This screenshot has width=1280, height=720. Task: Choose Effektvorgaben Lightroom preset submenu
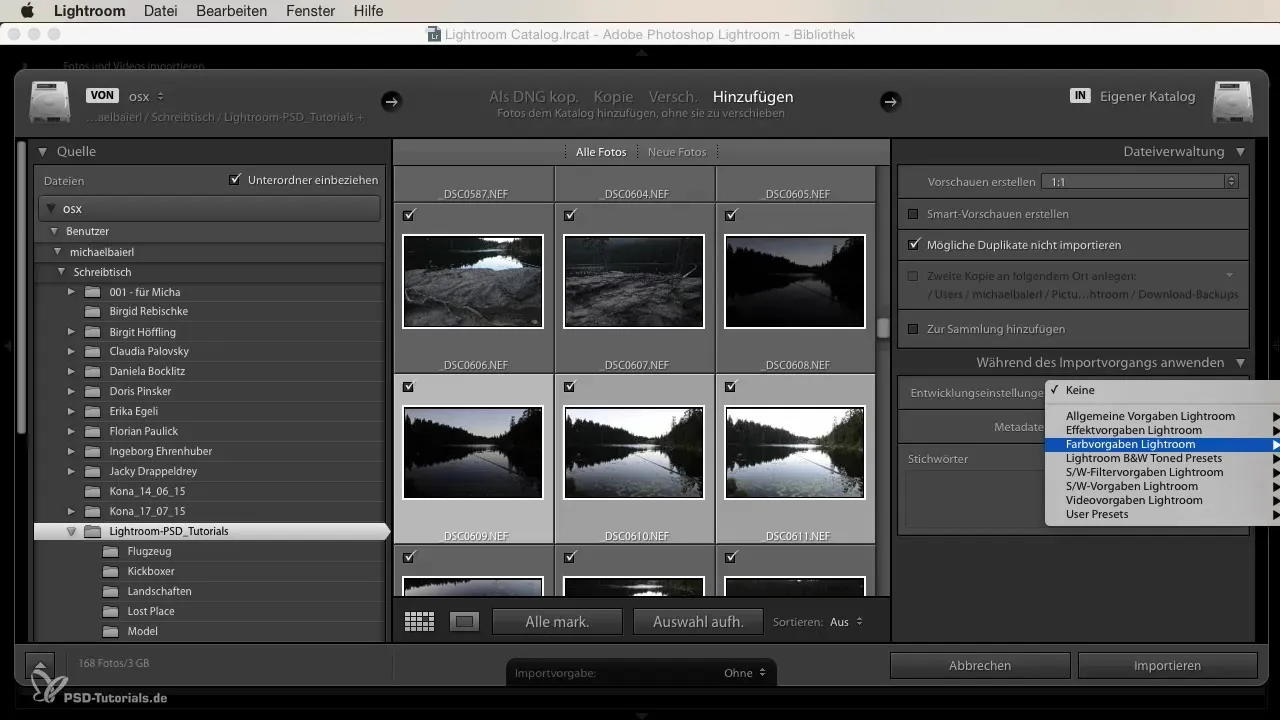[x=1162, y=430]
